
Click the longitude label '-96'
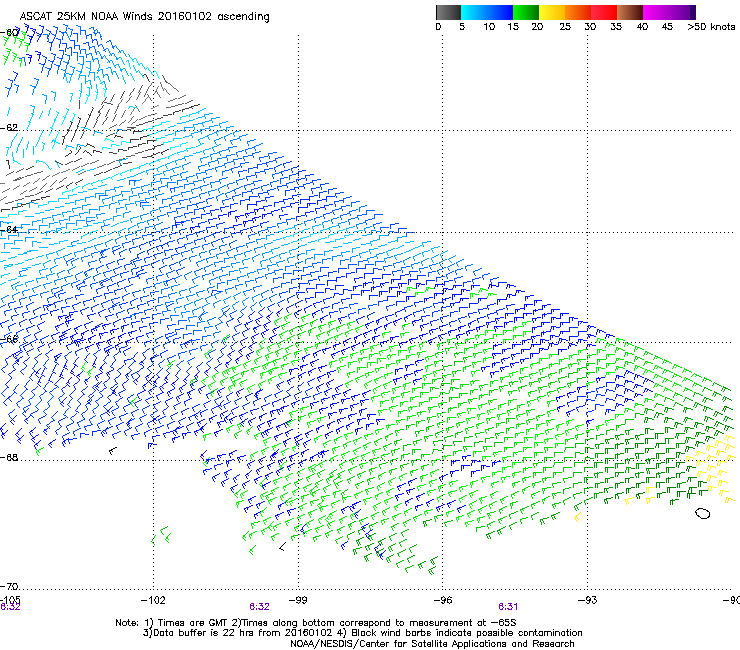[443, 600]
